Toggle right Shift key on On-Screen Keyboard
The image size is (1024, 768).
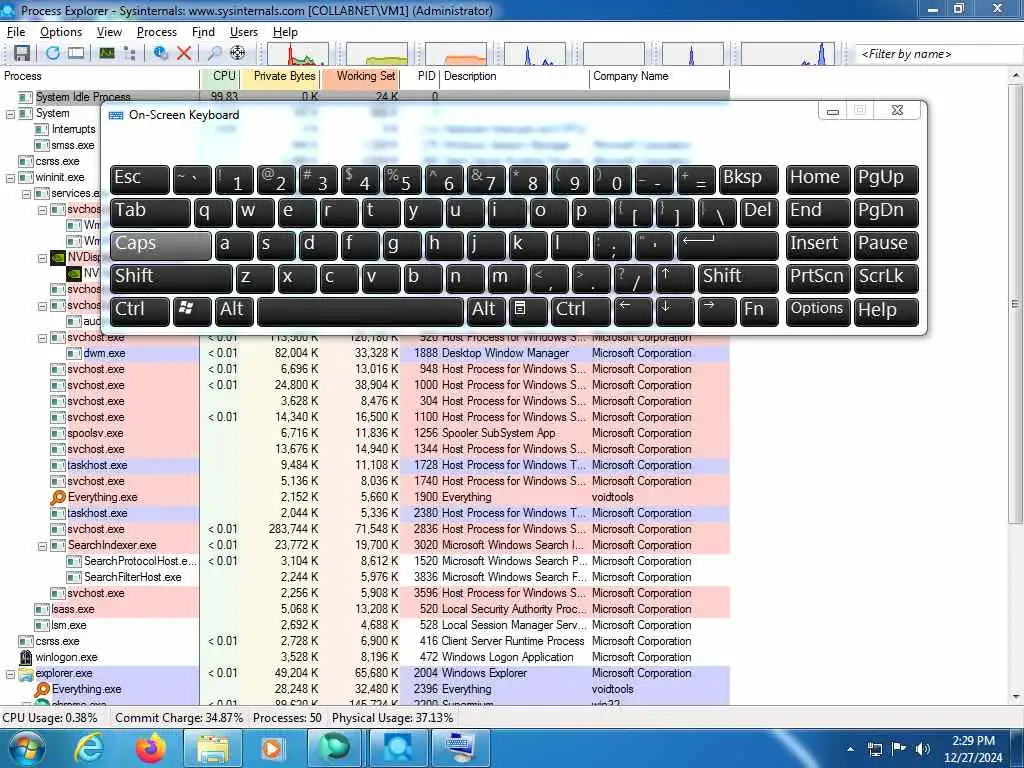tap(738, 278)
